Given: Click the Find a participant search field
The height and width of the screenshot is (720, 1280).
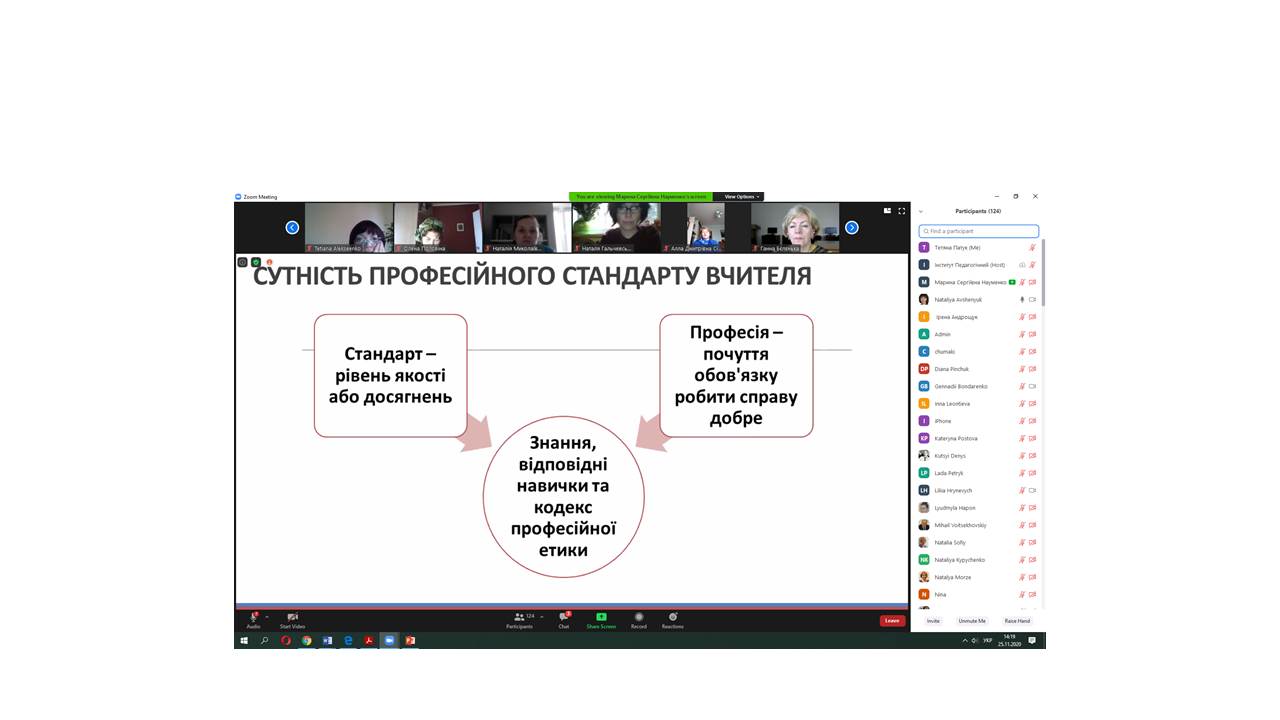Looking at the screenshot, I should 979,231.
